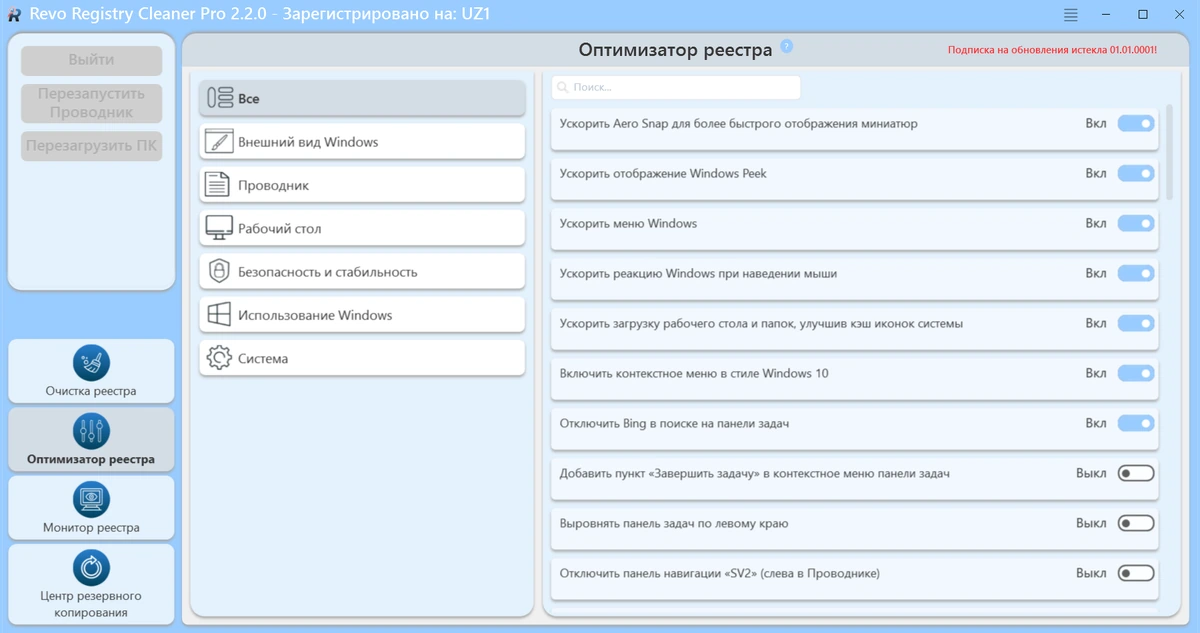
Task: Click text Ускорить отображение Windows Peek
Action: coord(663,173)
